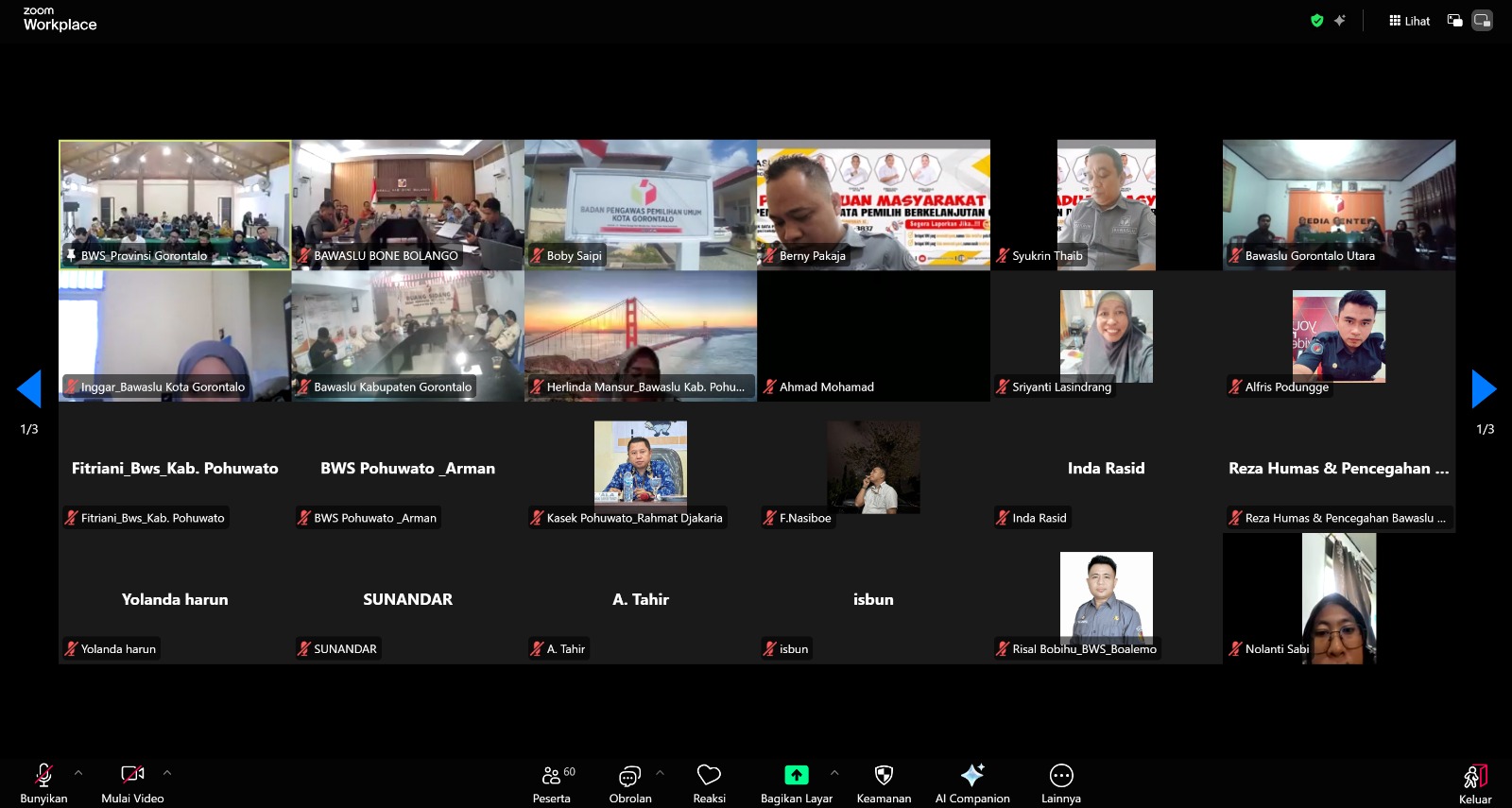The height and width of the screenshot is (808, 1512).
Task: Open the Keamanan security options
Action: click(884, 783)
